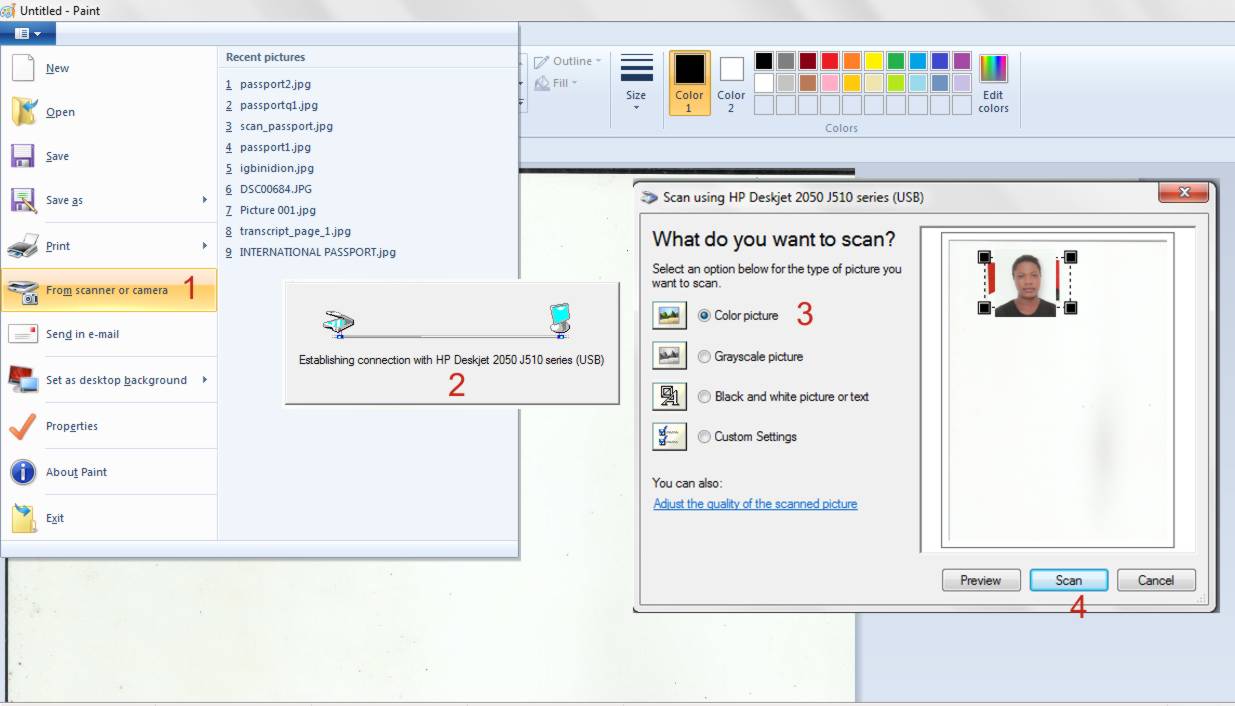Viewport: 1235px width, 706px height.
Task: Choose Send in e-mail menu entry
Action: (x=109, y=334)
